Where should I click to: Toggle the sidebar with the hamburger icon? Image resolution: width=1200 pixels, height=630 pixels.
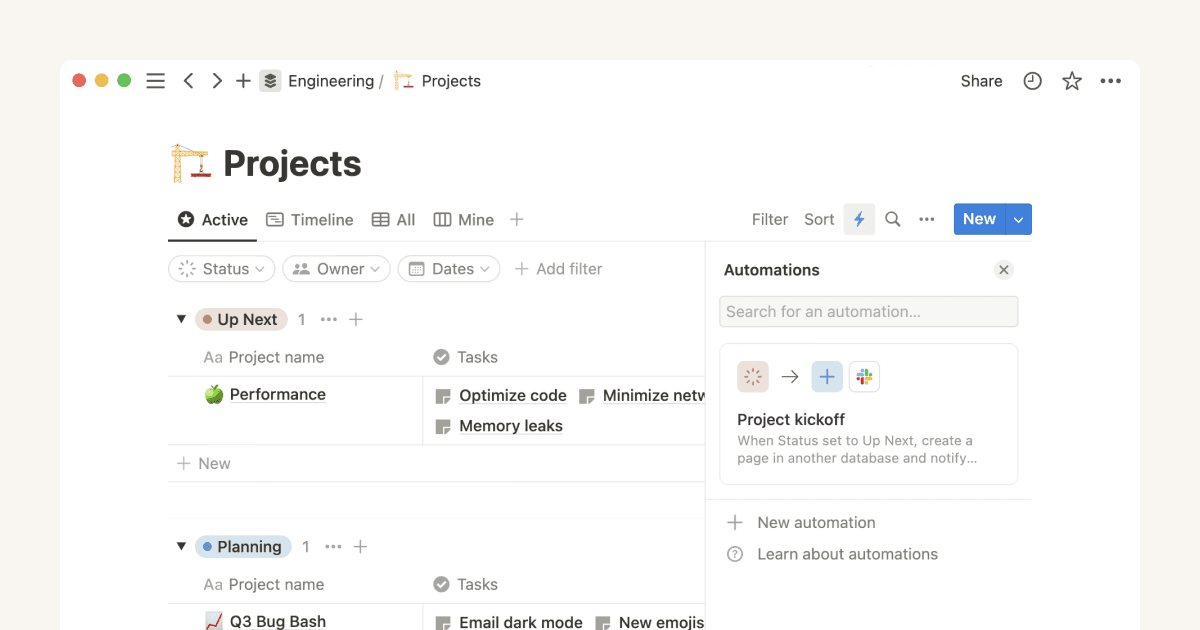155,80
